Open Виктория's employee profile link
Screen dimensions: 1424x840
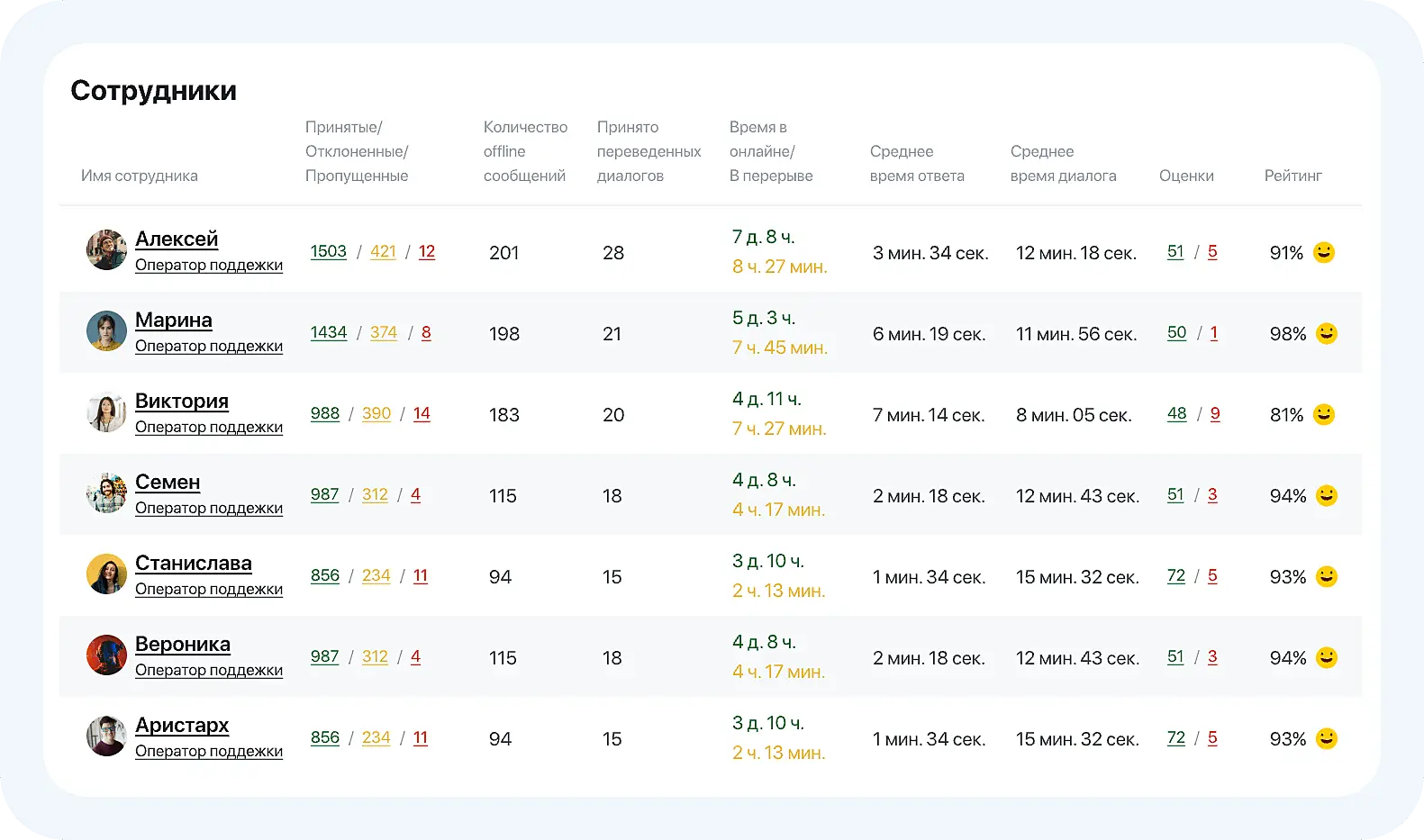click(181, 401)
